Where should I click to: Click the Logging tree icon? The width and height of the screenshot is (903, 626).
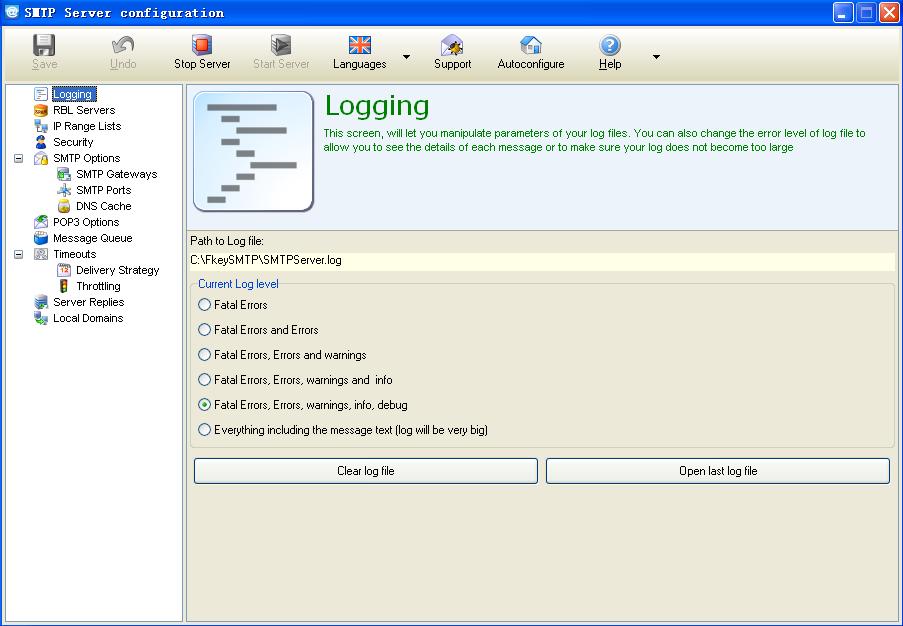tap(40, 94)
